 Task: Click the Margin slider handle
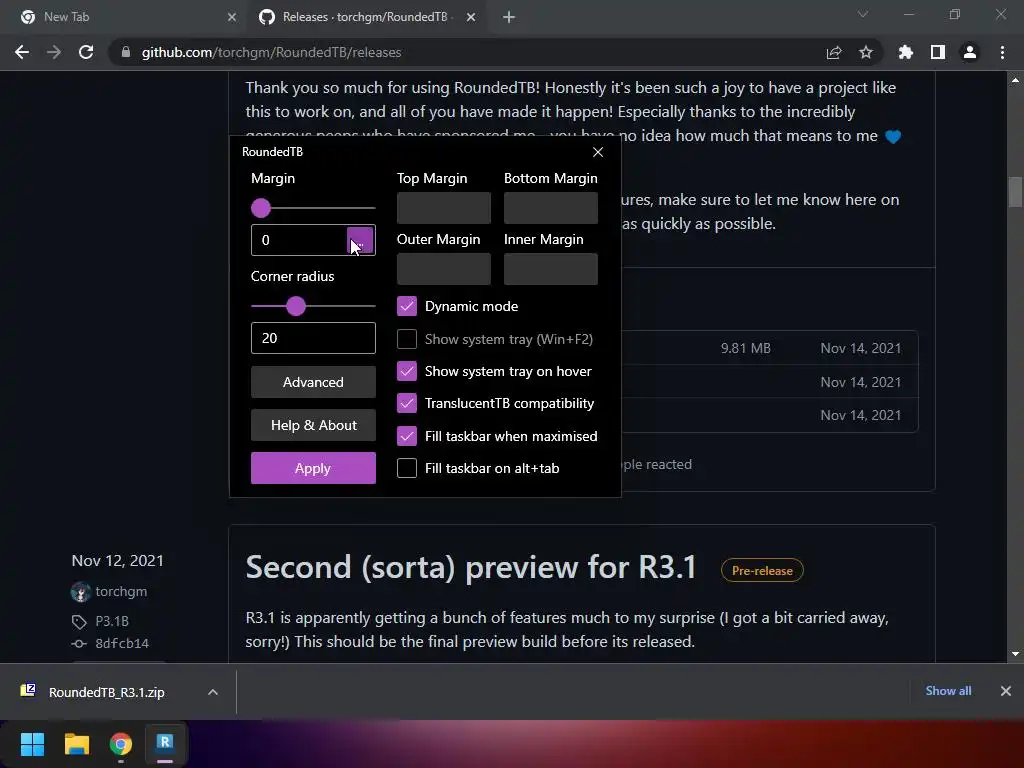click(261, 208)
